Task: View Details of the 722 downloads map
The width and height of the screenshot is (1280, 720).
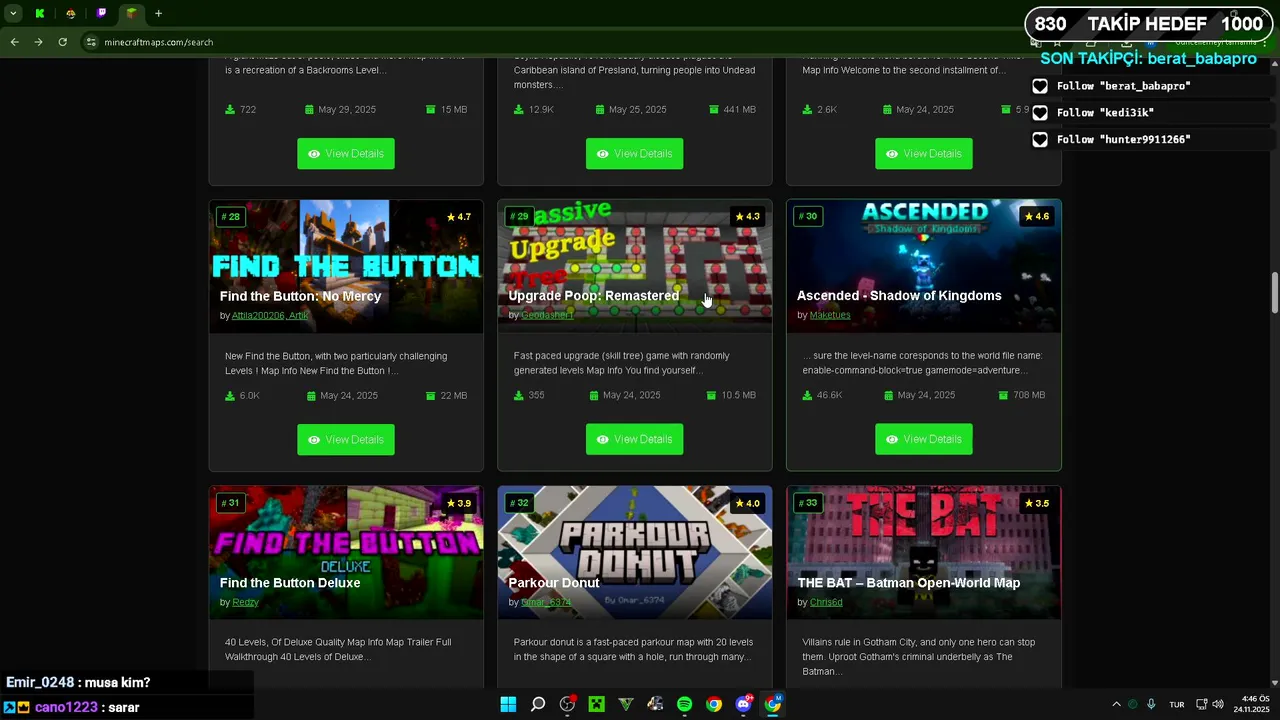Action: tap(346, 154)
